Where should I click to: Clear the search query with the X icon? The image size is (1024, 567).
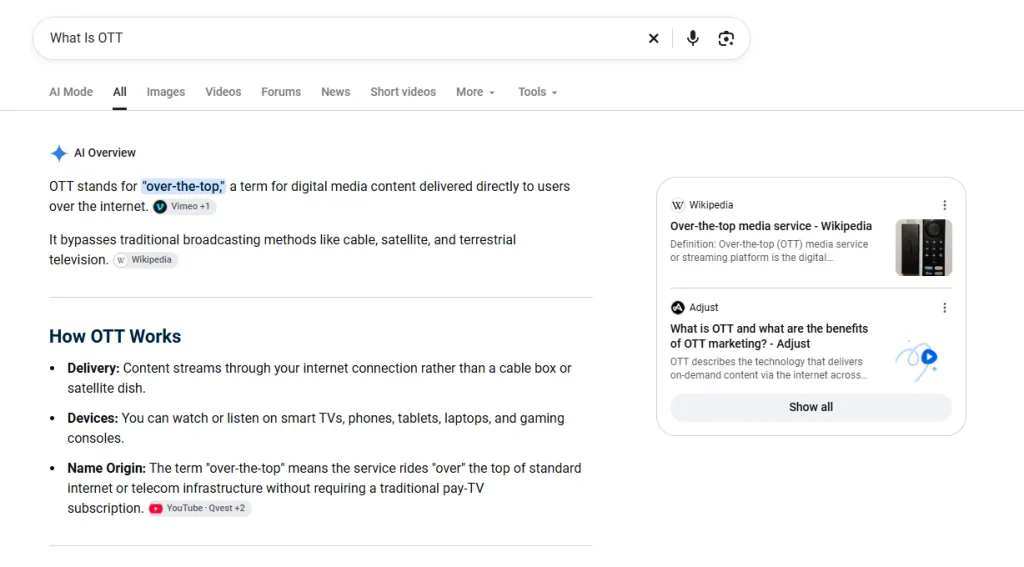(x=653, y=39)
